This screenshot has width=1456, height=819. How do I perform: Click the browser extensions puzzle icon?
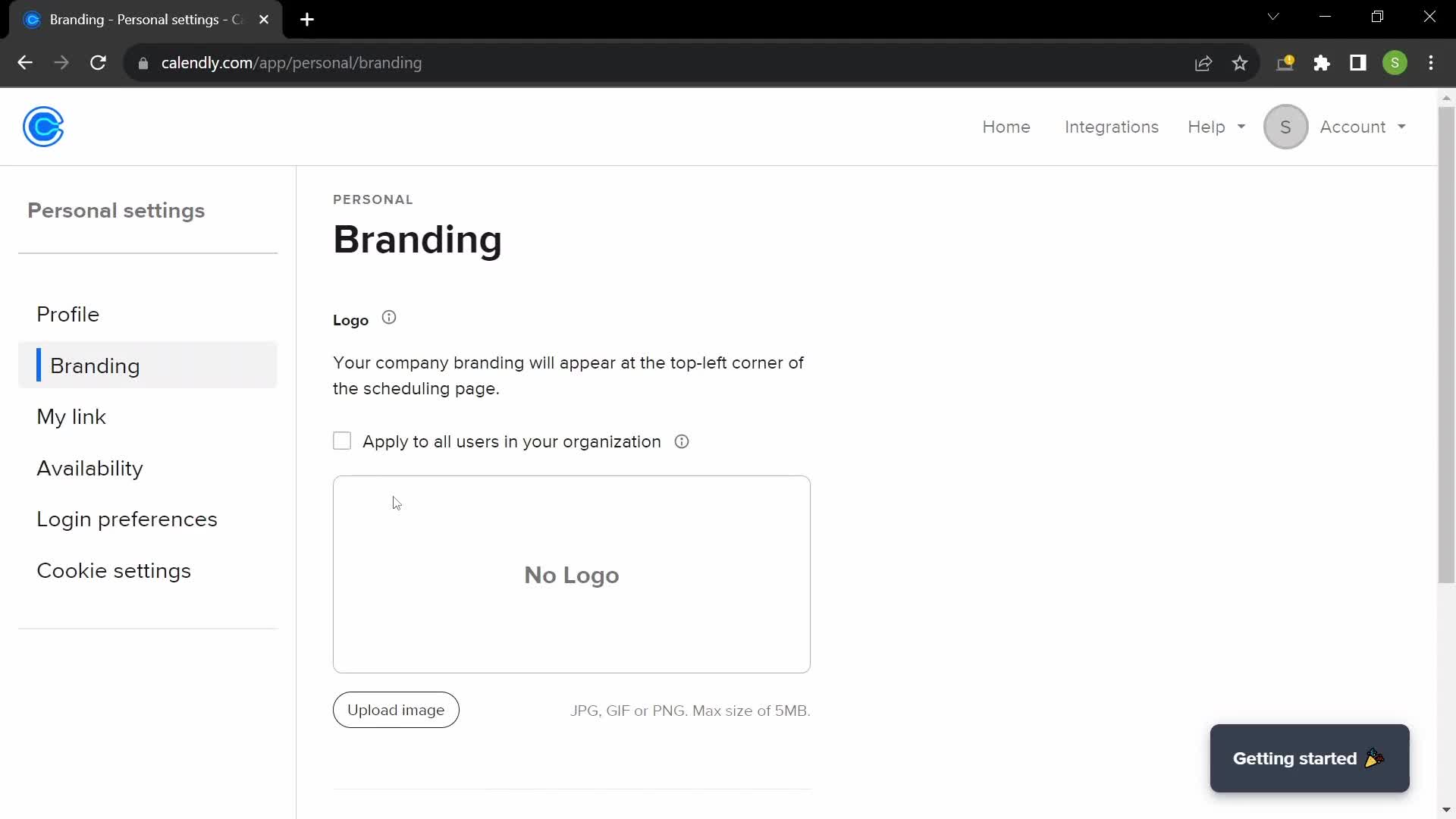1322,63
